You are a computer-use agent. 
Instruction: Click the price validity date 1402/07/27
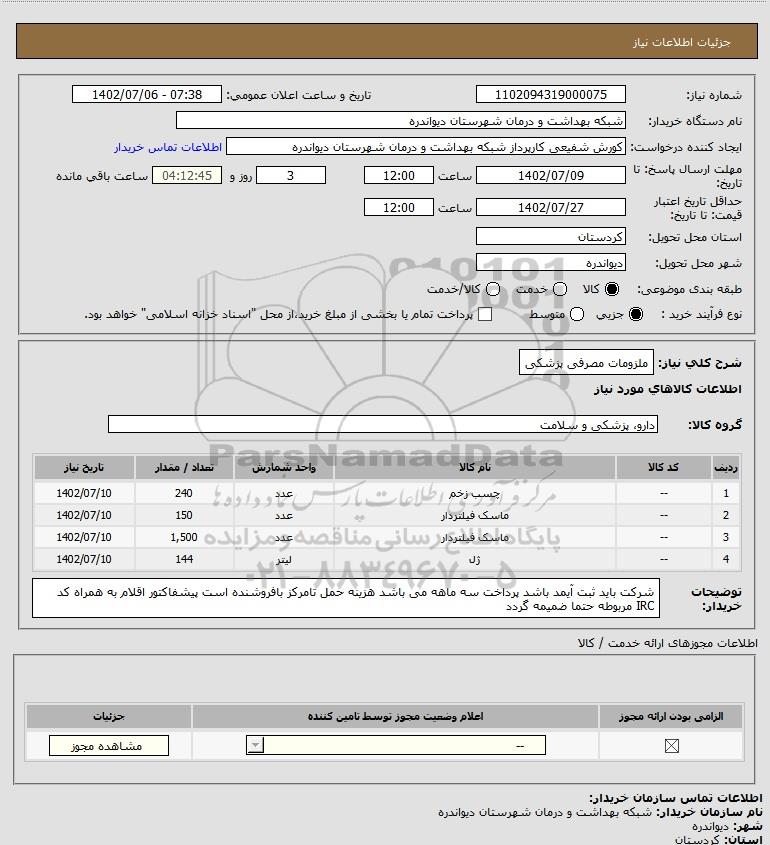551,207
